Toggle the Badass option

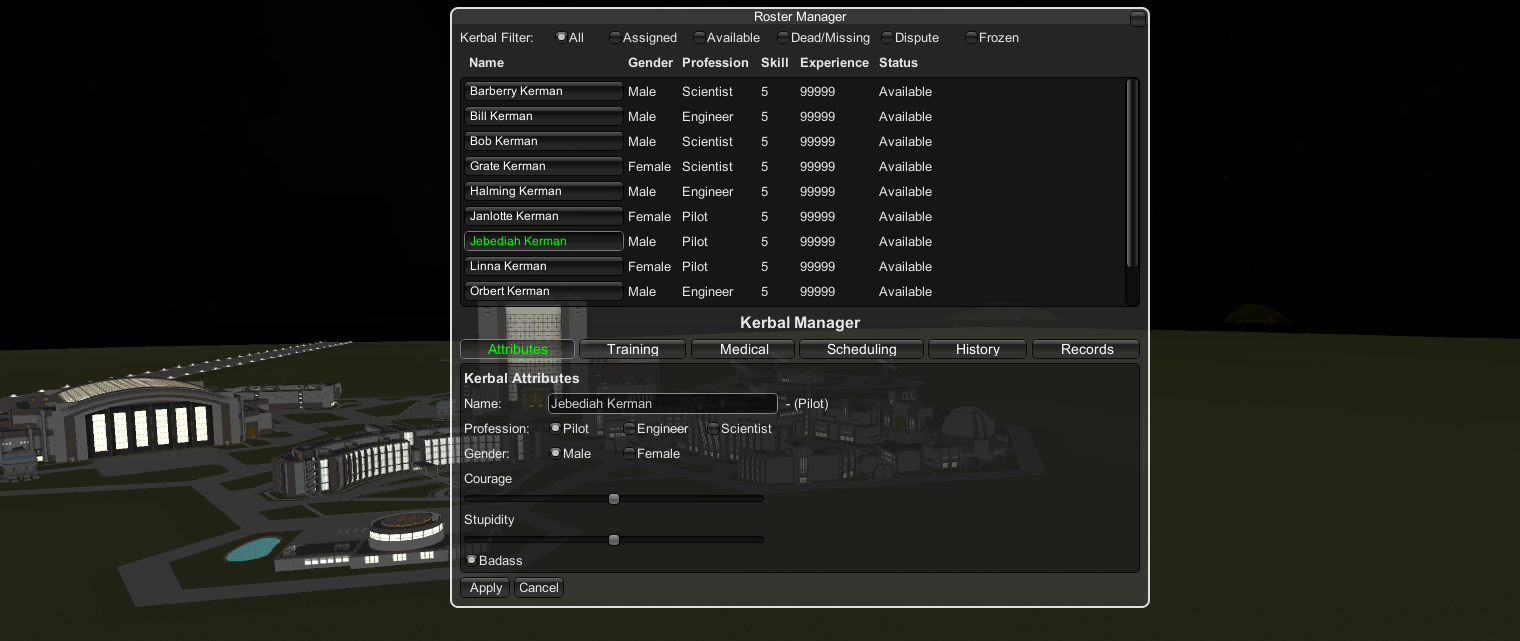472,561
